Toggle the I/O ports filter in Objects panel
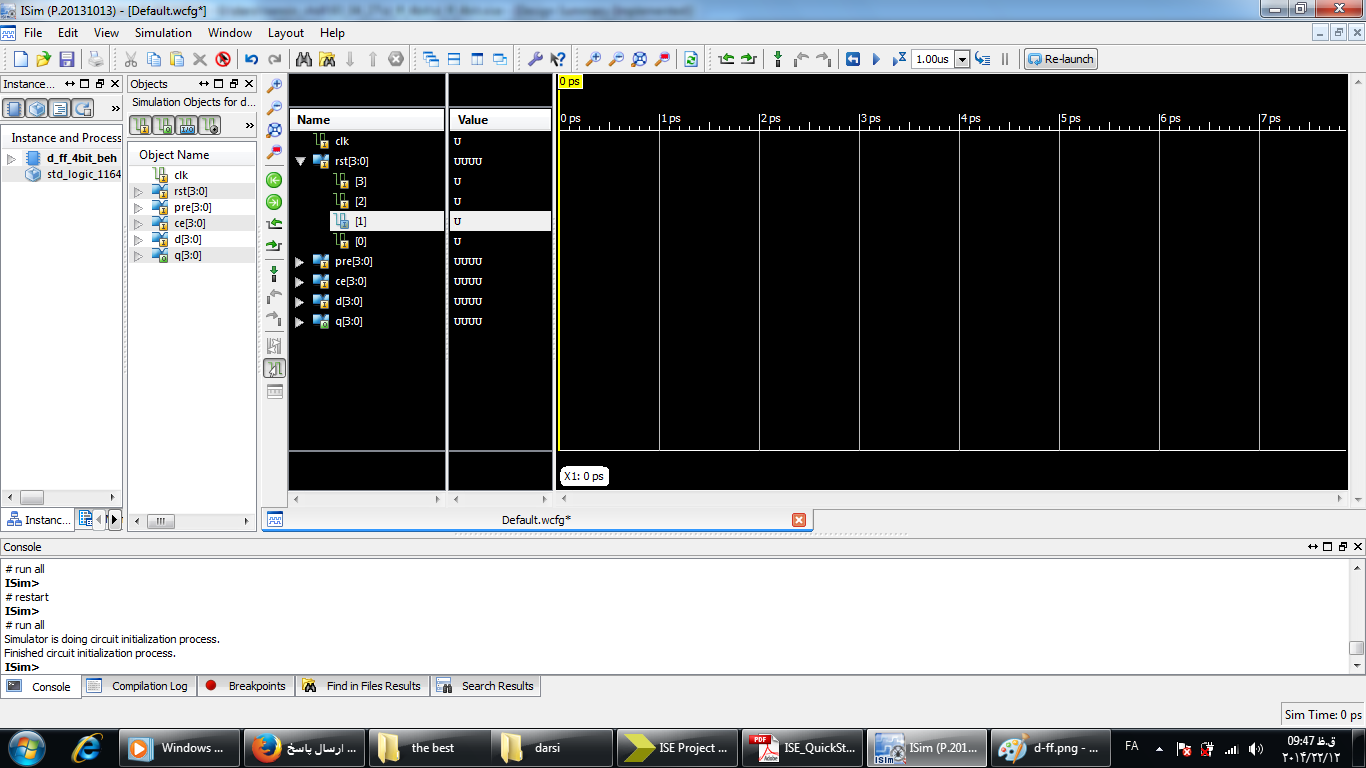1366x768 pixels. click(186, 125)
